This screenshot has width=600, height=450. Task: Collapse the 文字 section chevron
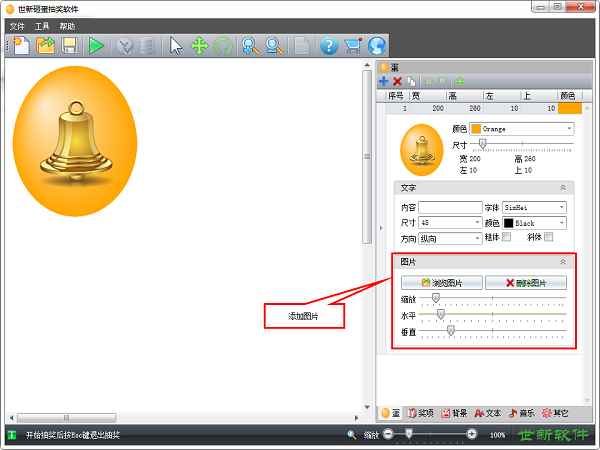coord(563,188)
